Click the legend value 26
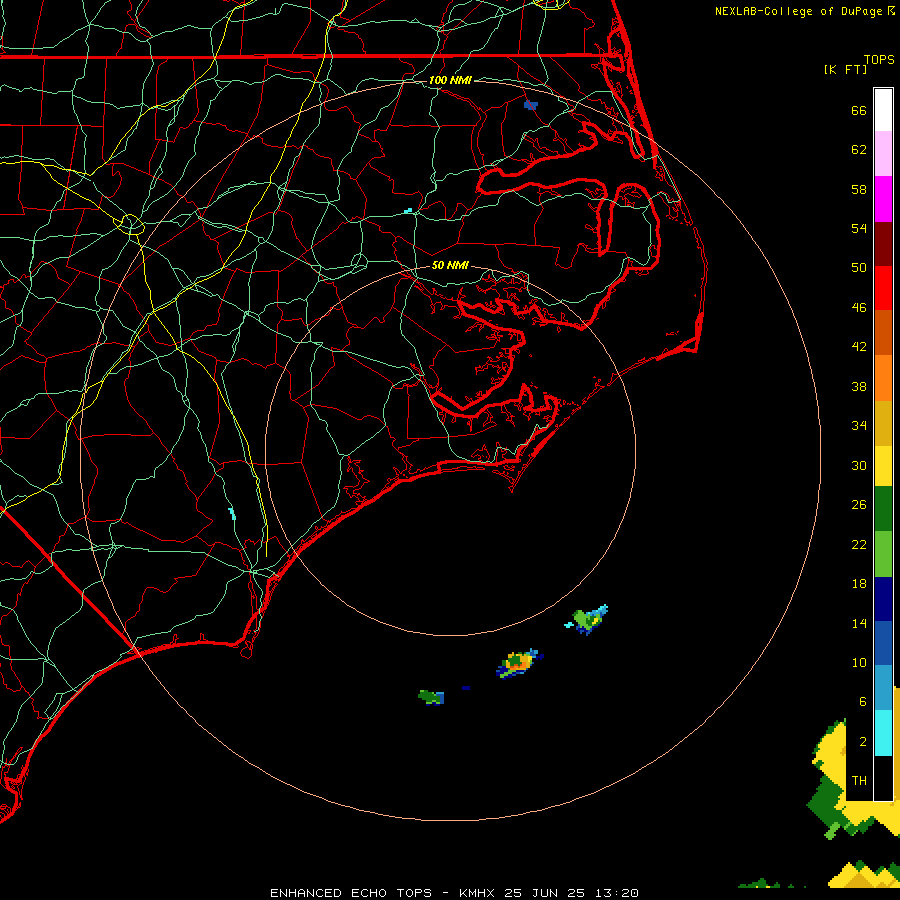 tap(859, 505)
